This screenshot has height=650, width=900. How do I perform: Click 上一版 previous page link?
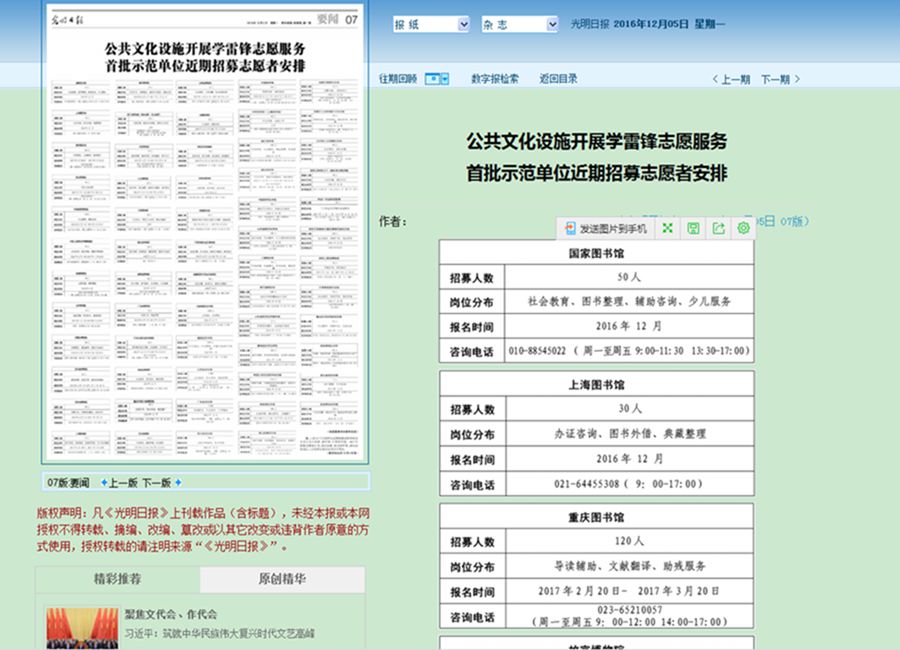click(x=123, y=482)
